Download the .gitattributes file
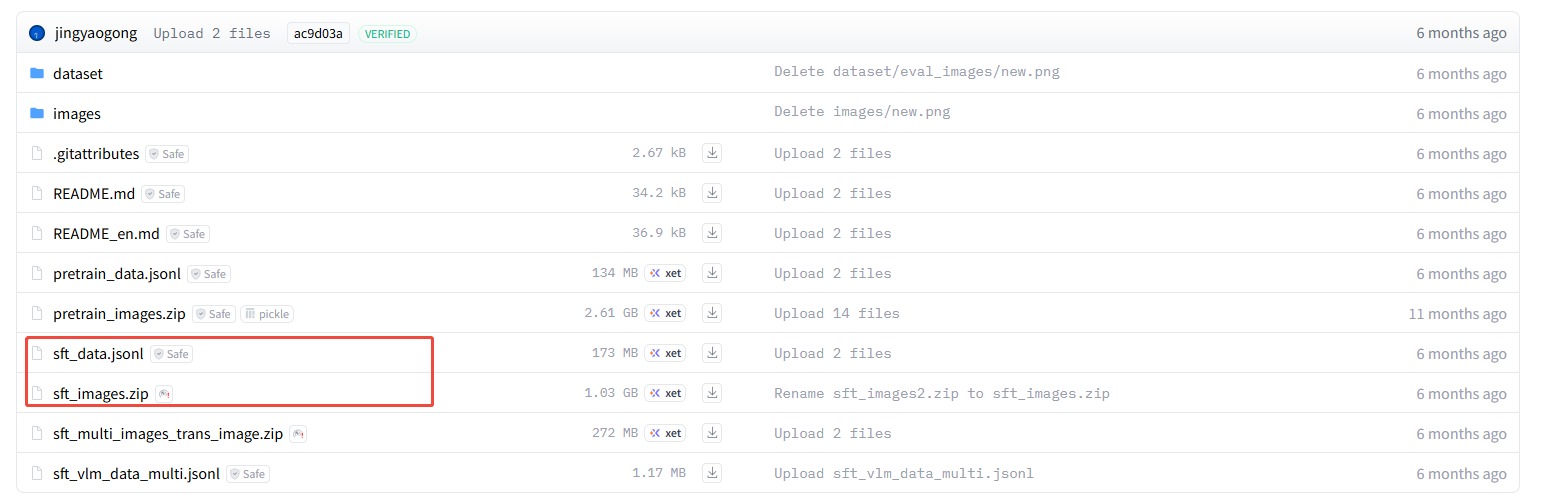 point(712,153)
